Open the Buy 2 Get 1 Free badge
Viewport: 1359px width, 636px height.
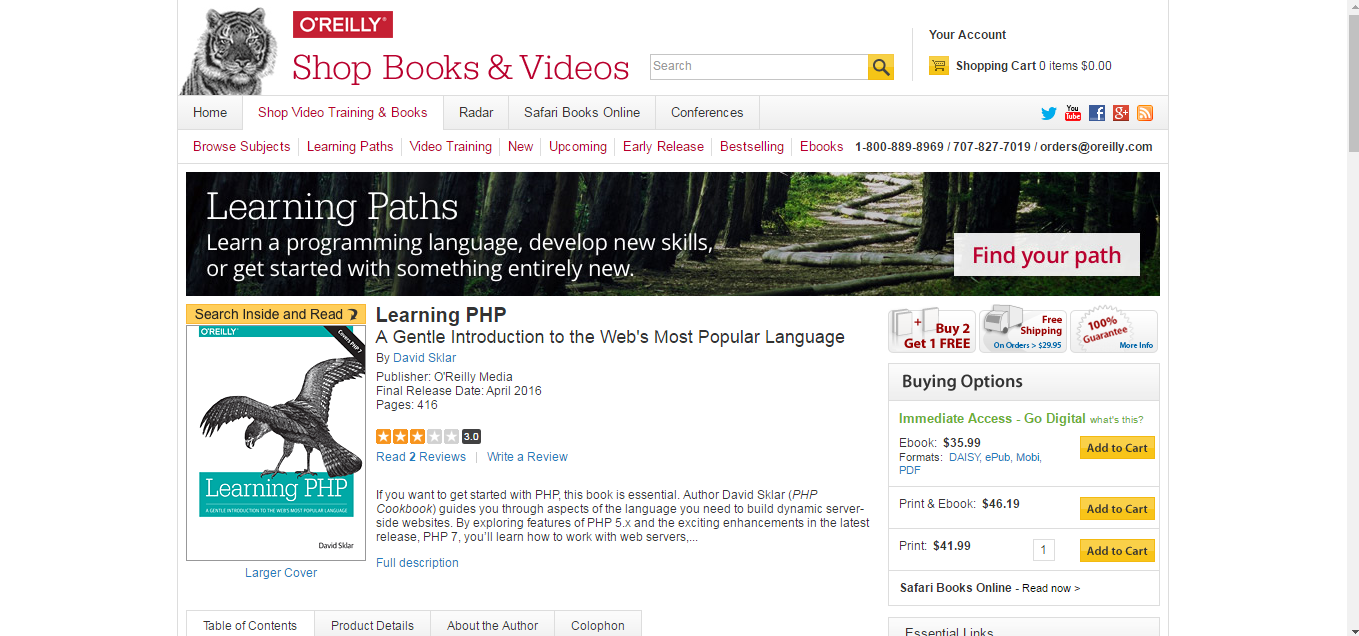(x=932, y=331)
